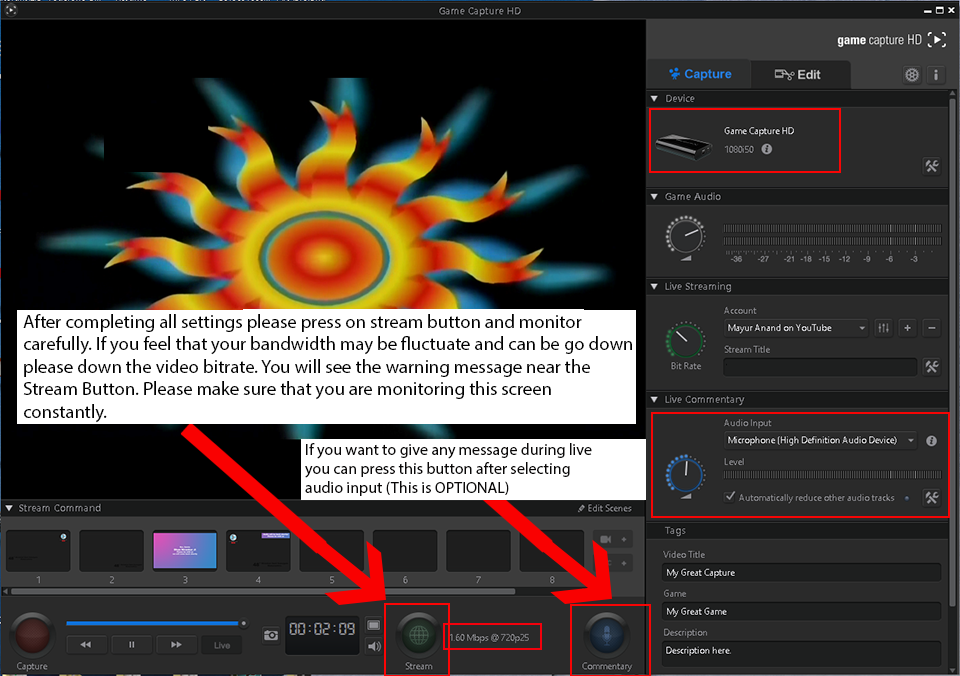Collapse the Live Streaming section
Image resolution: width=960 pixels, height=676 pixels.
(x=654, y=287)
